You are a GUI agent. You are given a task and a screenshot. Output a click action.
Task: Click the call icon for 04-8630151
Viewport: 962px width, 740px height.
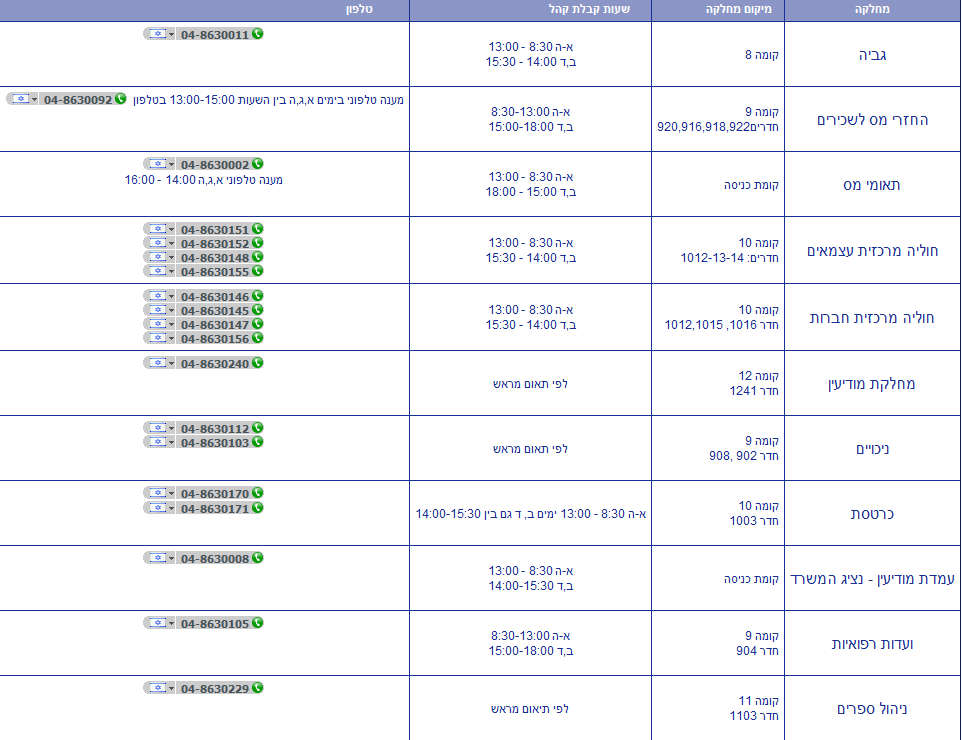(x=258, y=229)
